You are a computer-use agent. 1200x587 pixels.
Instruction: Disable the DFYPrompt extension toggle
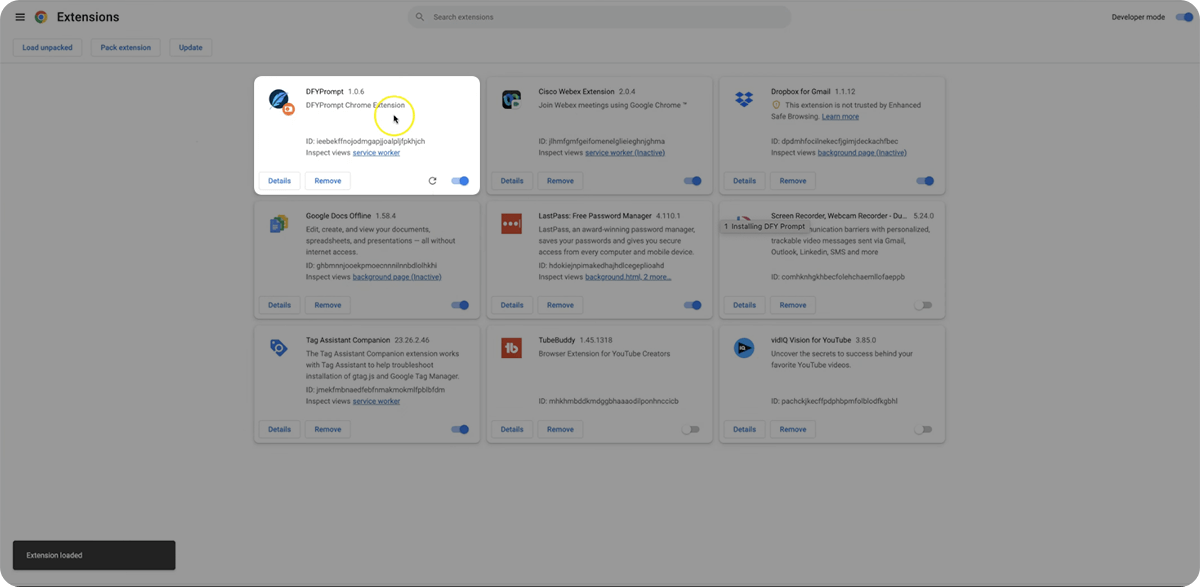460,181
